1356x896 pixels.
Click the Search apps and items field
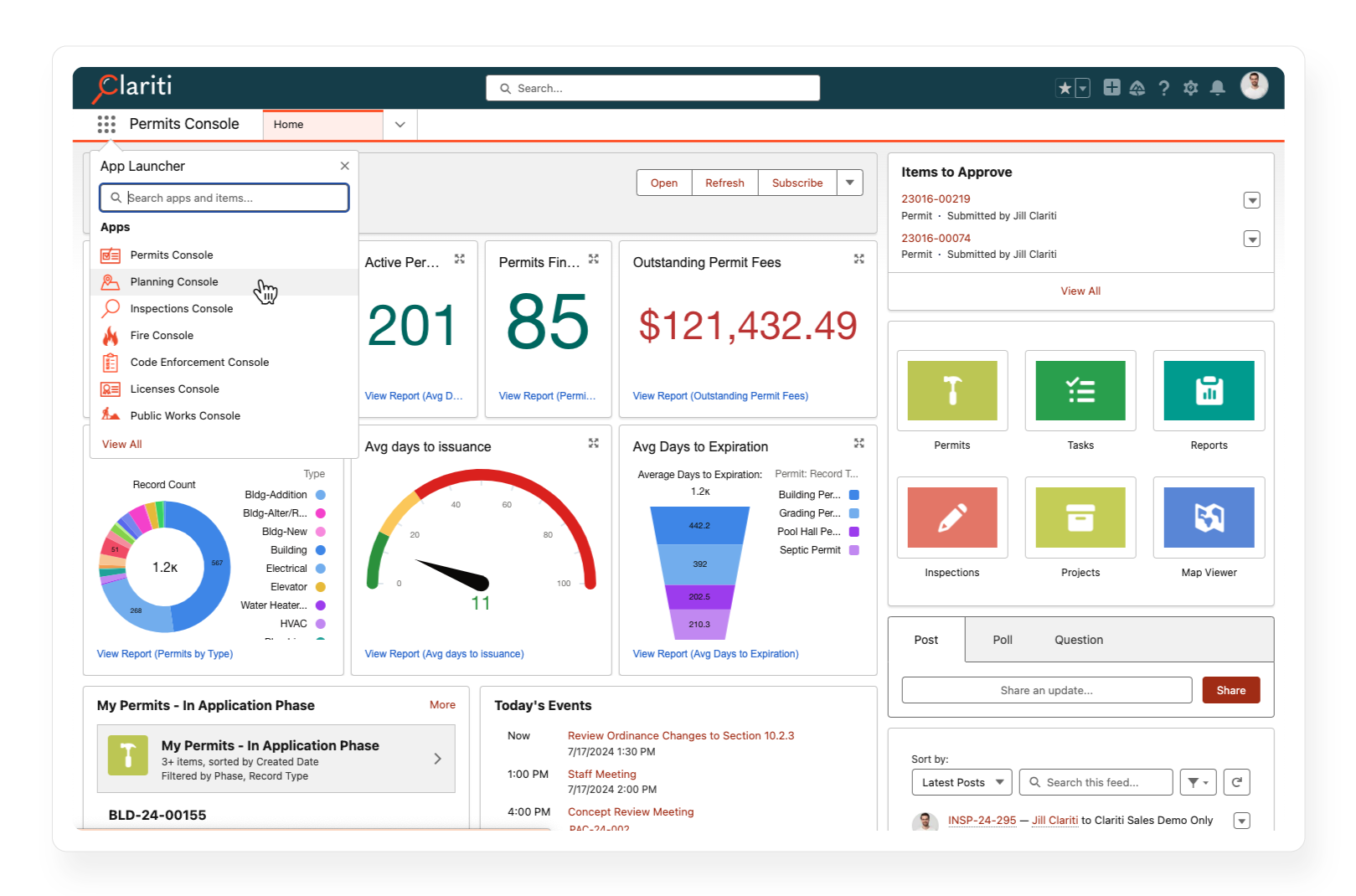click(224, 198)
